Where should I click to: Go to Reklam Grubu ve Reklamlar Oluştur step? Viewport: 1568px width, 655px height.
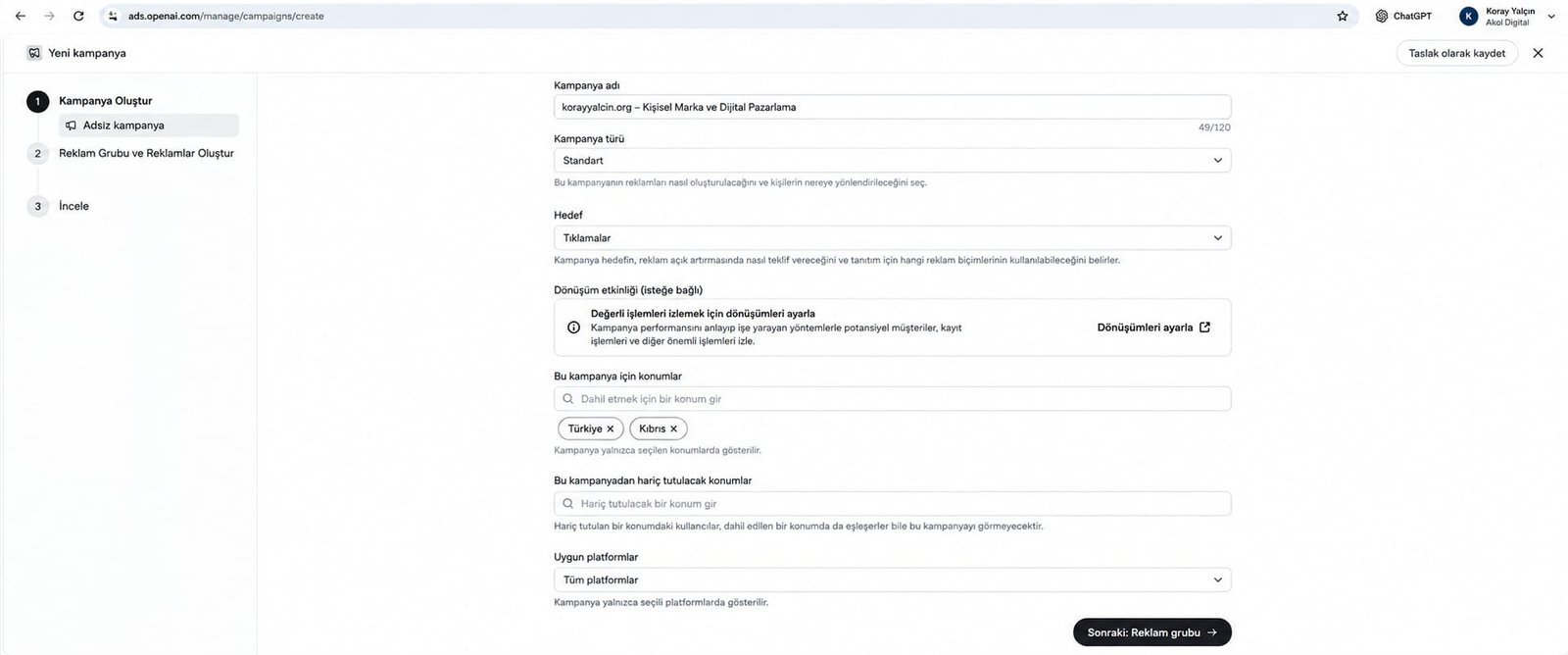146,153
